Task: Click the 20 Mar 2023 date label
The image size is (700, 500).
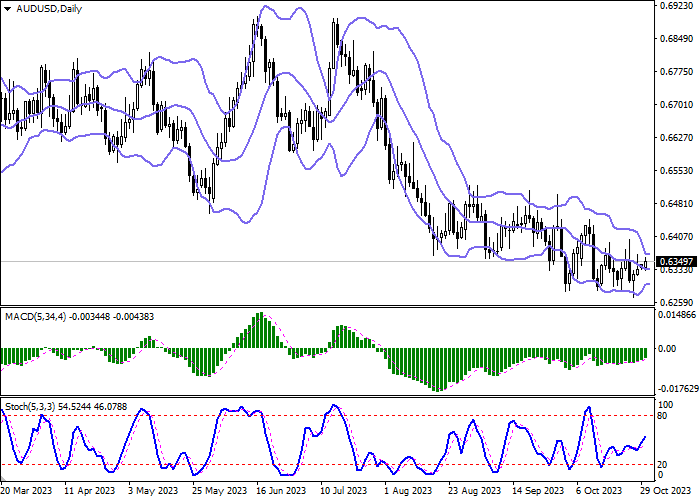Action: 26,491
